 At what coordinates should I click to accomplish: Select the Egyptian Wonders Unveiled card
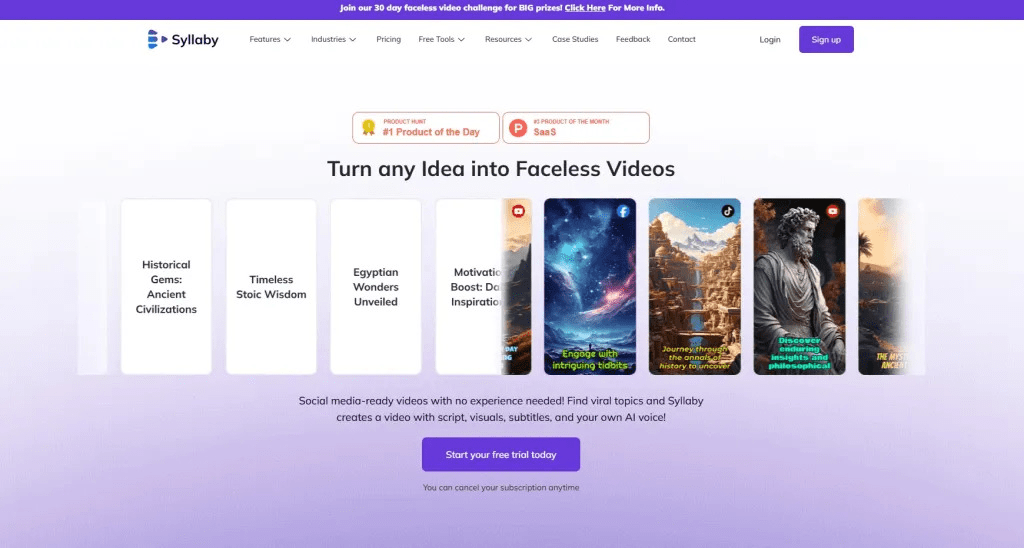tap(376, 287)
